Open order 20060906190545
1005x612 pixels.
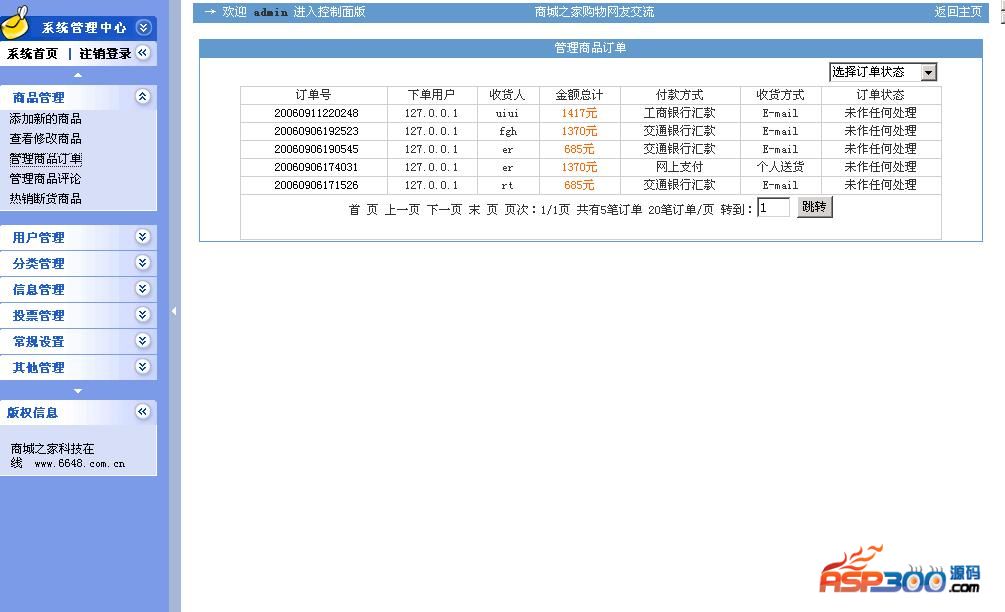(316, 149)
